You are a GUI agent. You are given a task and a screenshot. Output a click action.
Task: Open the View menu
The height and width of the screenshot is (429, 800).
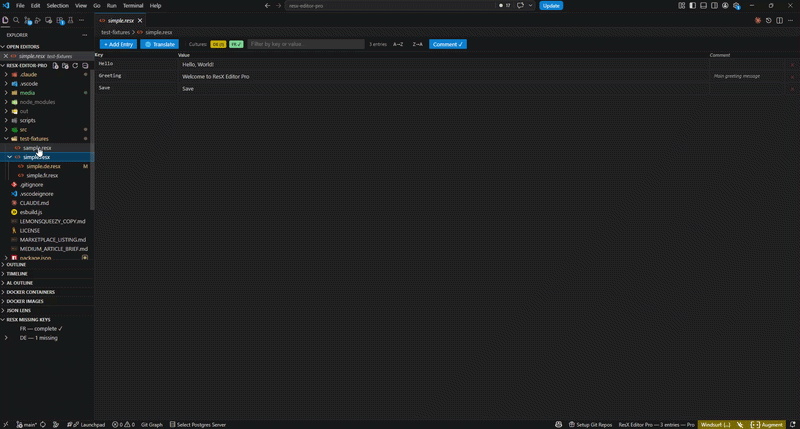coord(81,6)
